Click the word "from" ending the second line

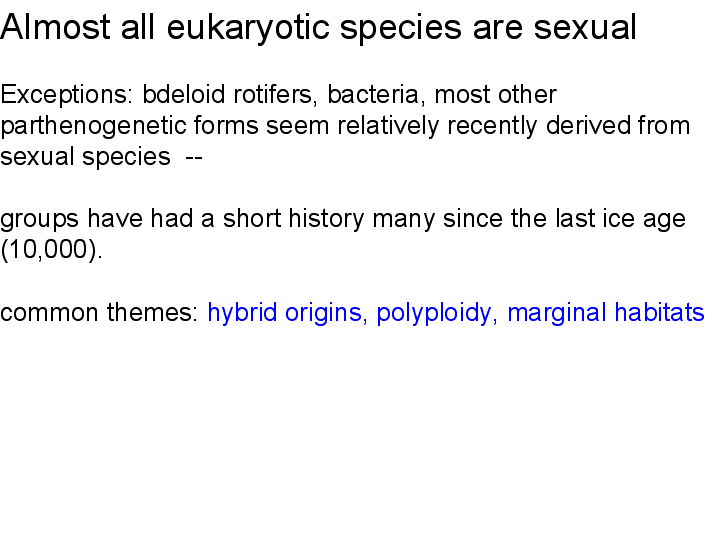tap(664, 126)
